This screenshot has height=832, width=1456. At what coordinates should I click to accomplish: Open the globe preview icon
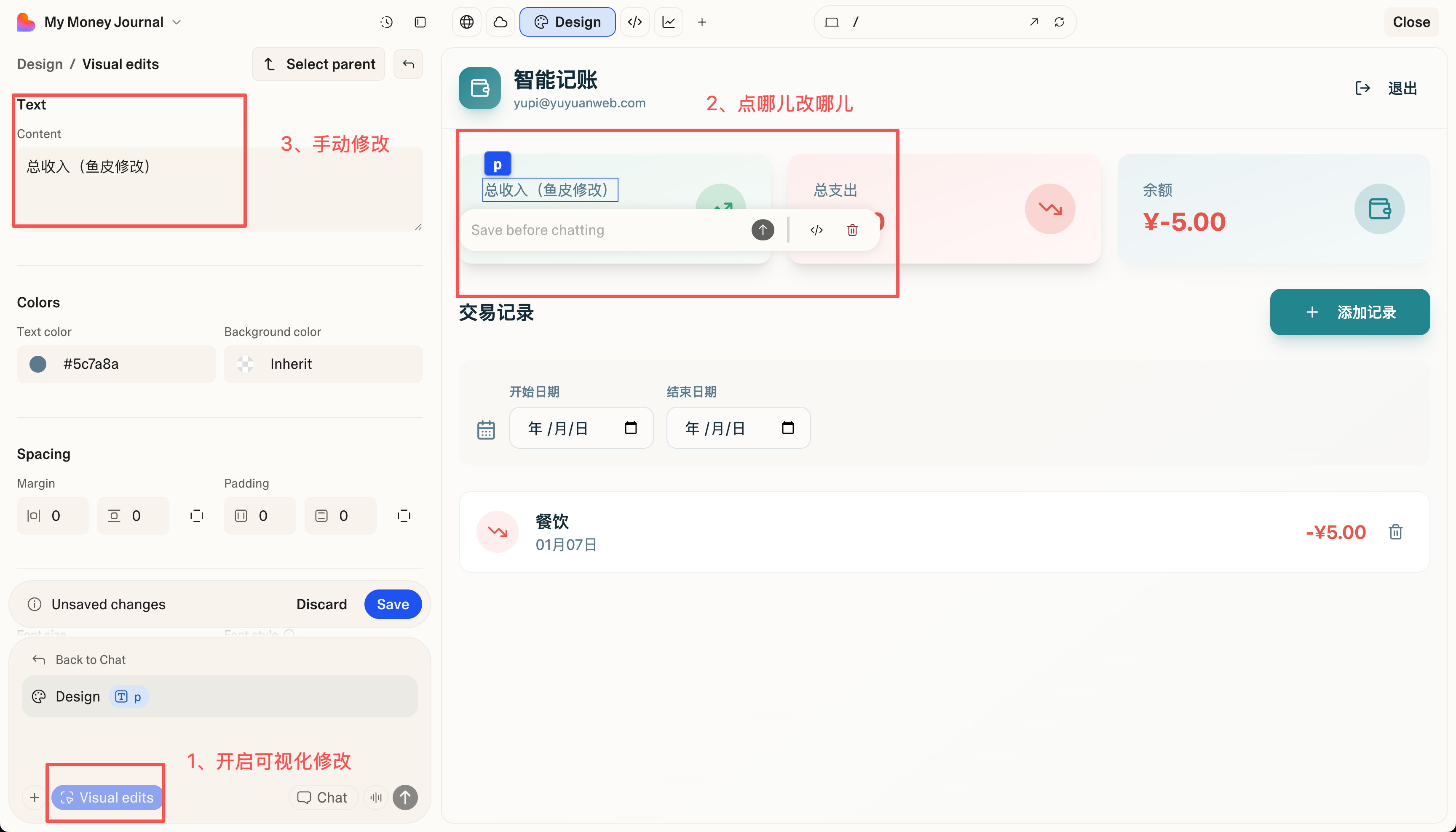click(x=467, y=22)
